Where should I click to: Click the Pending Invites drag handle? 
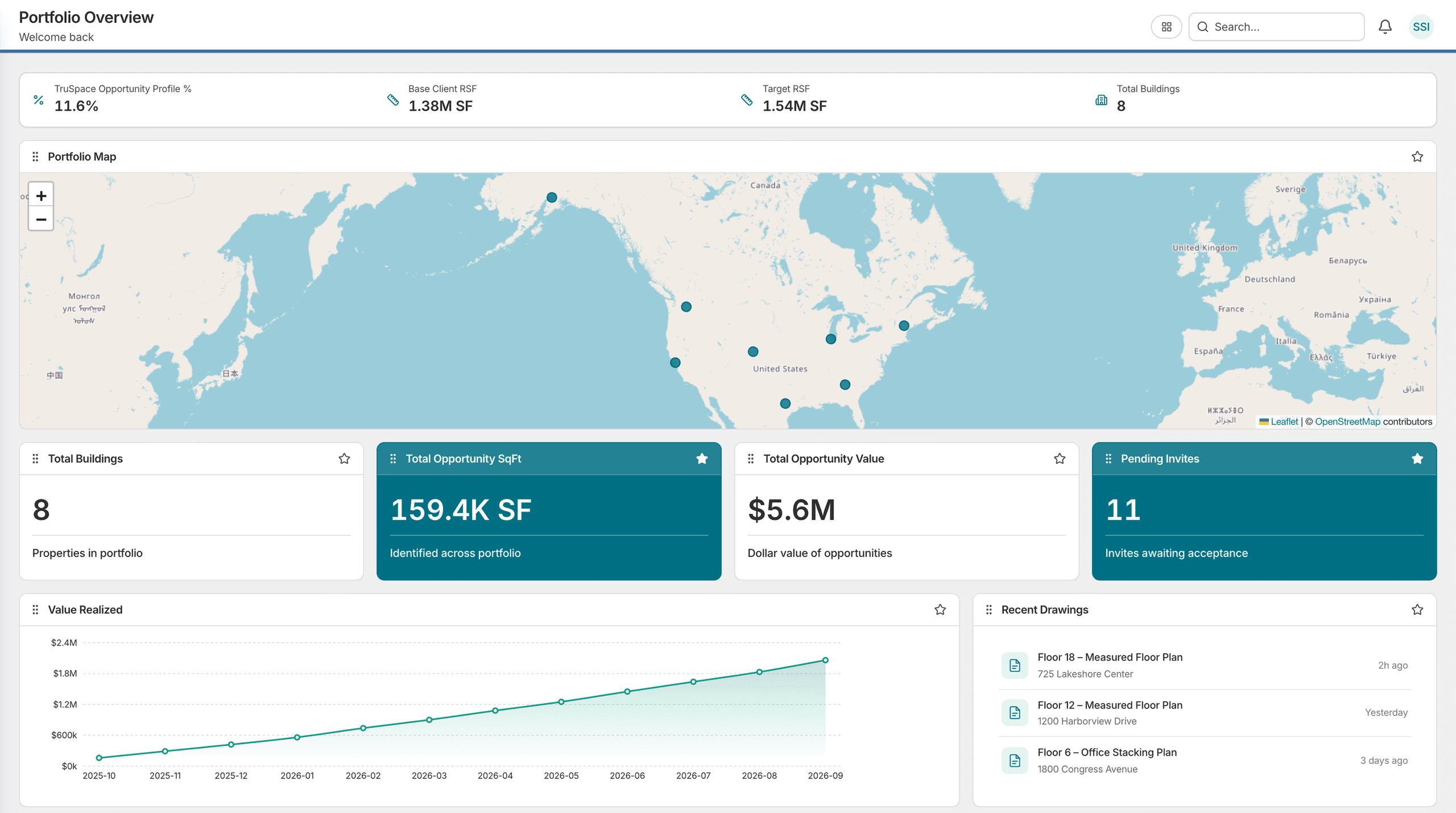(1108, 459)
